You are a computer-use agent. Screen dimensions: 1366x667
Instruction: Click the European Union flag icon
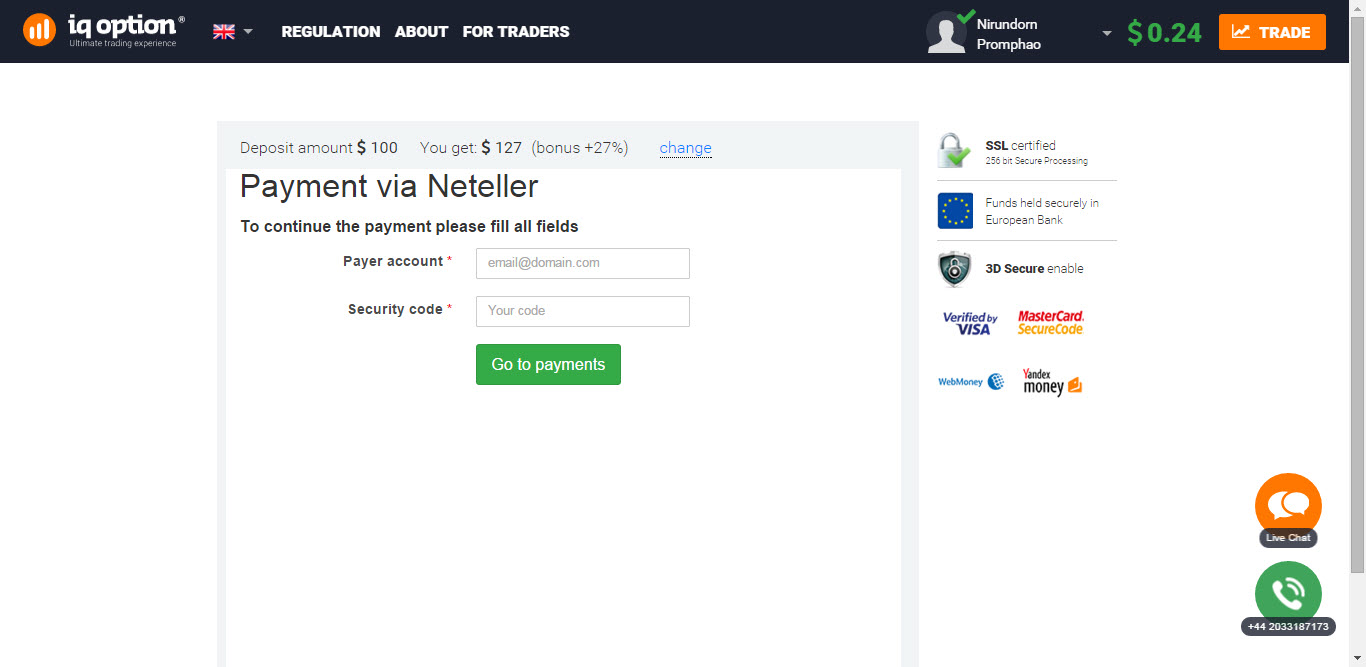coord(955,211)
